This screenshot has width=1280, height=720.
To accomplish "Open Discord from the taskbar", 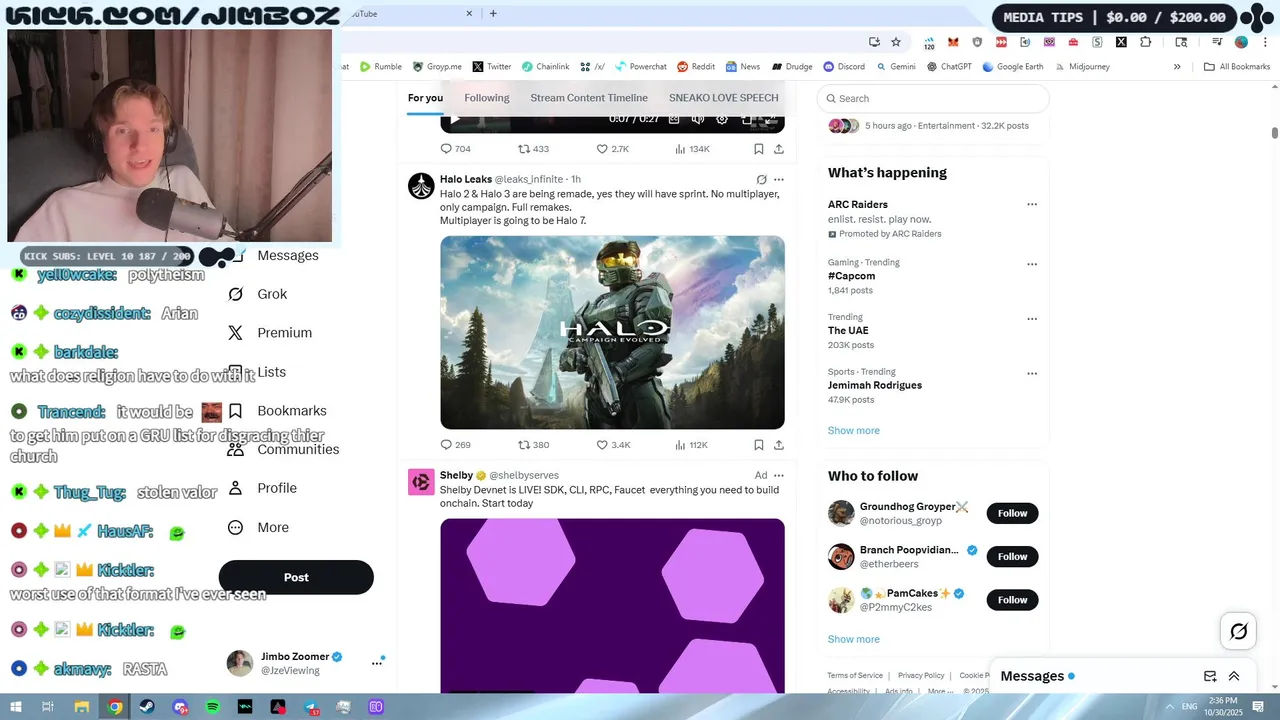I will [180, 707].
